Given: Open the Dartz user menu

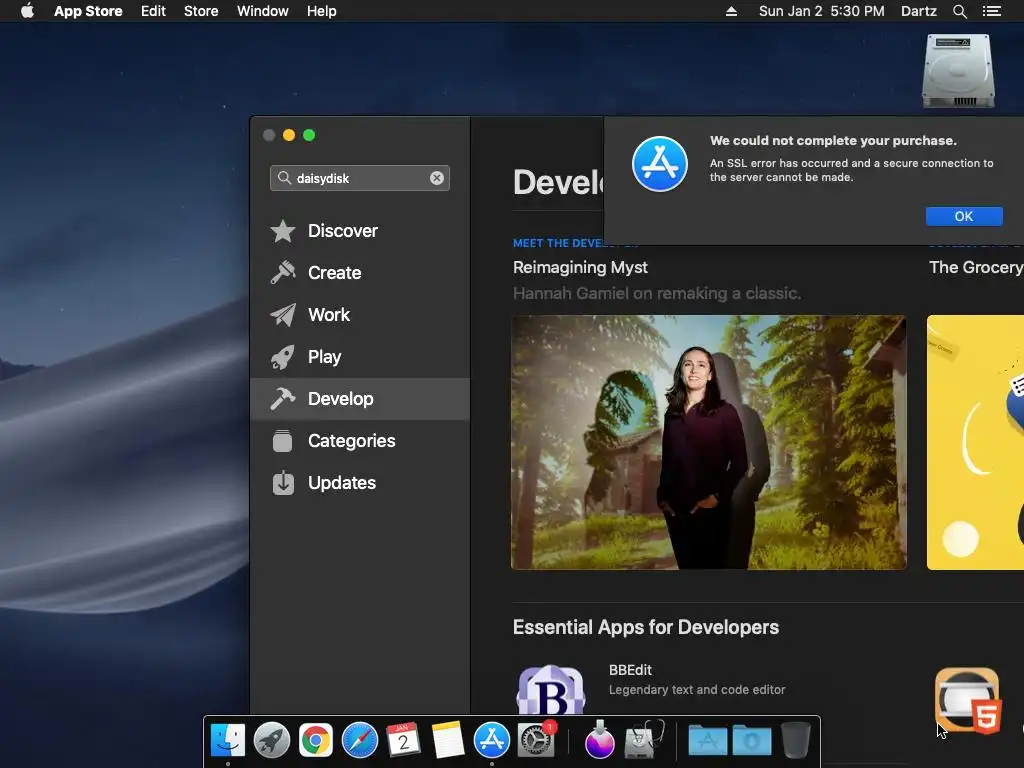Looking at the screenshot, I should coord(918,11).
